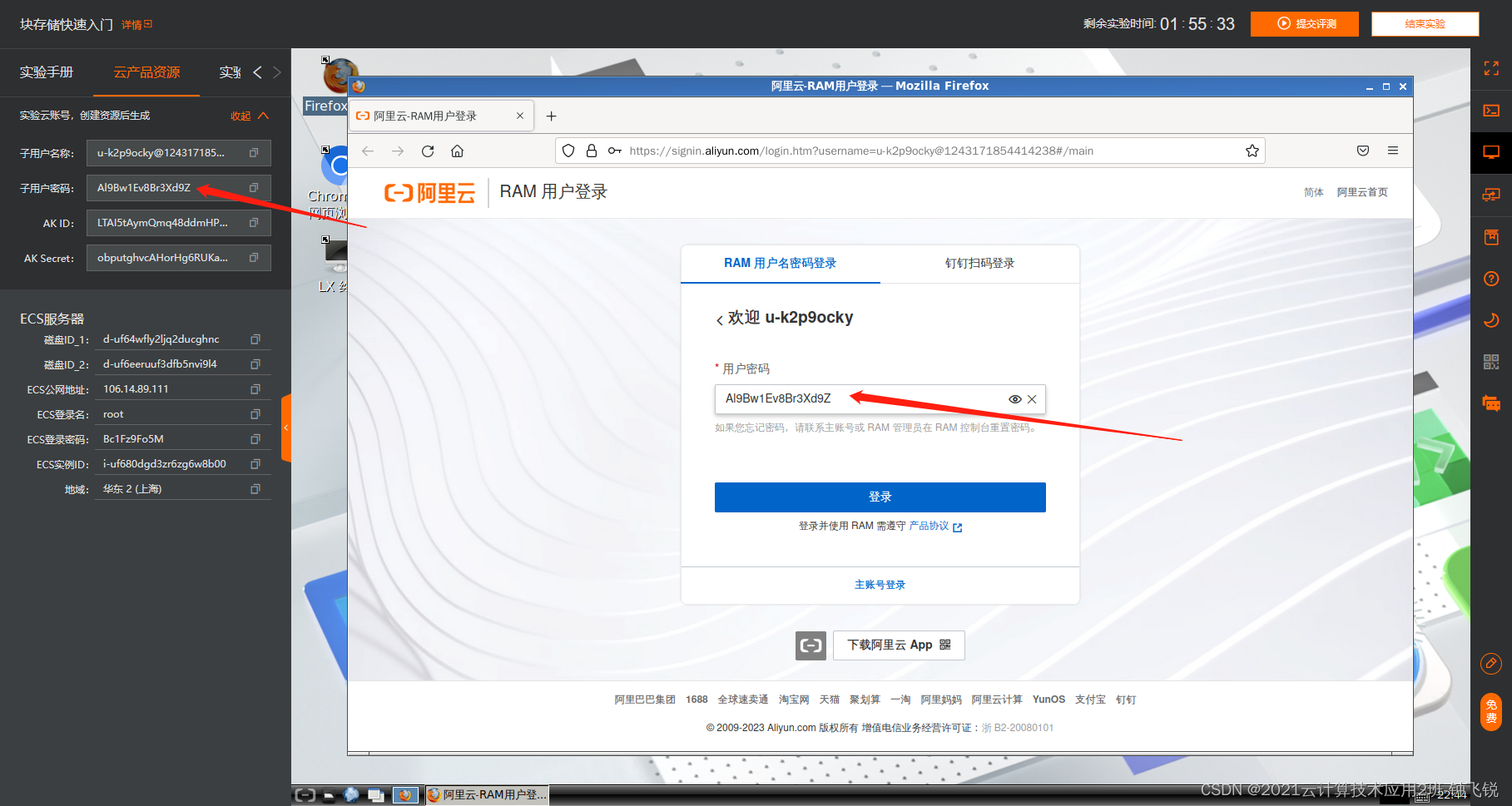This screenshot has width=1512, height=806.
Task: Reload the Firefox page
Action: 428,151
